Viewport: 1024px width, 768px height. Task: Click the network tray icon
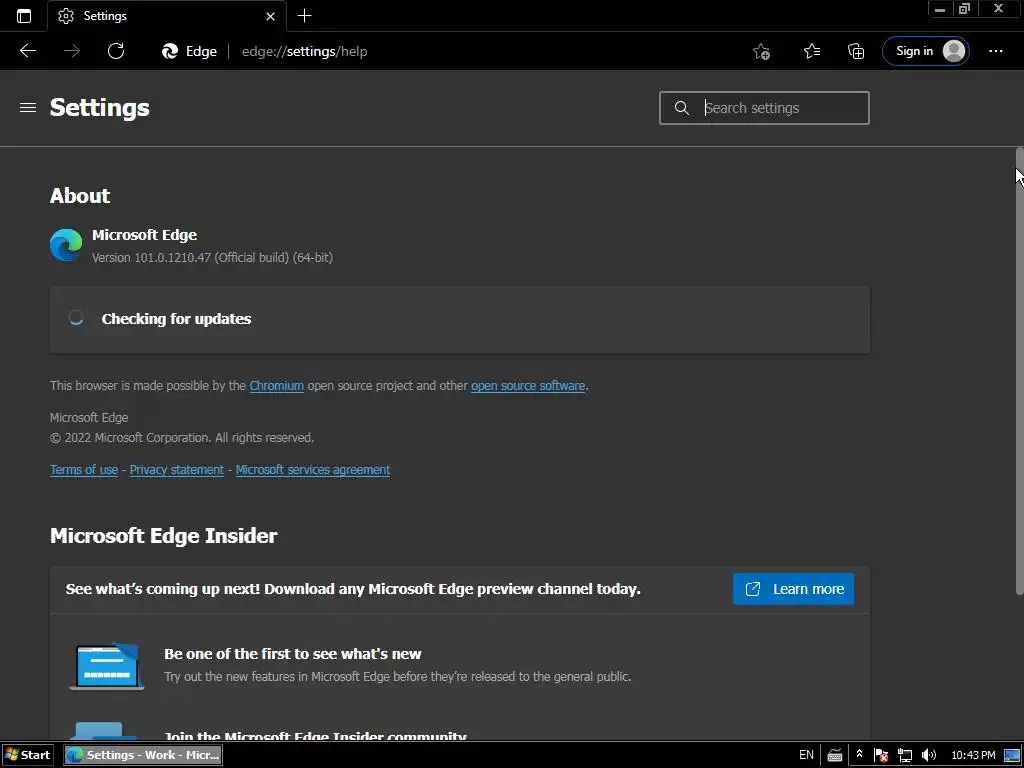pyautogui.click(x=904, y=755)
